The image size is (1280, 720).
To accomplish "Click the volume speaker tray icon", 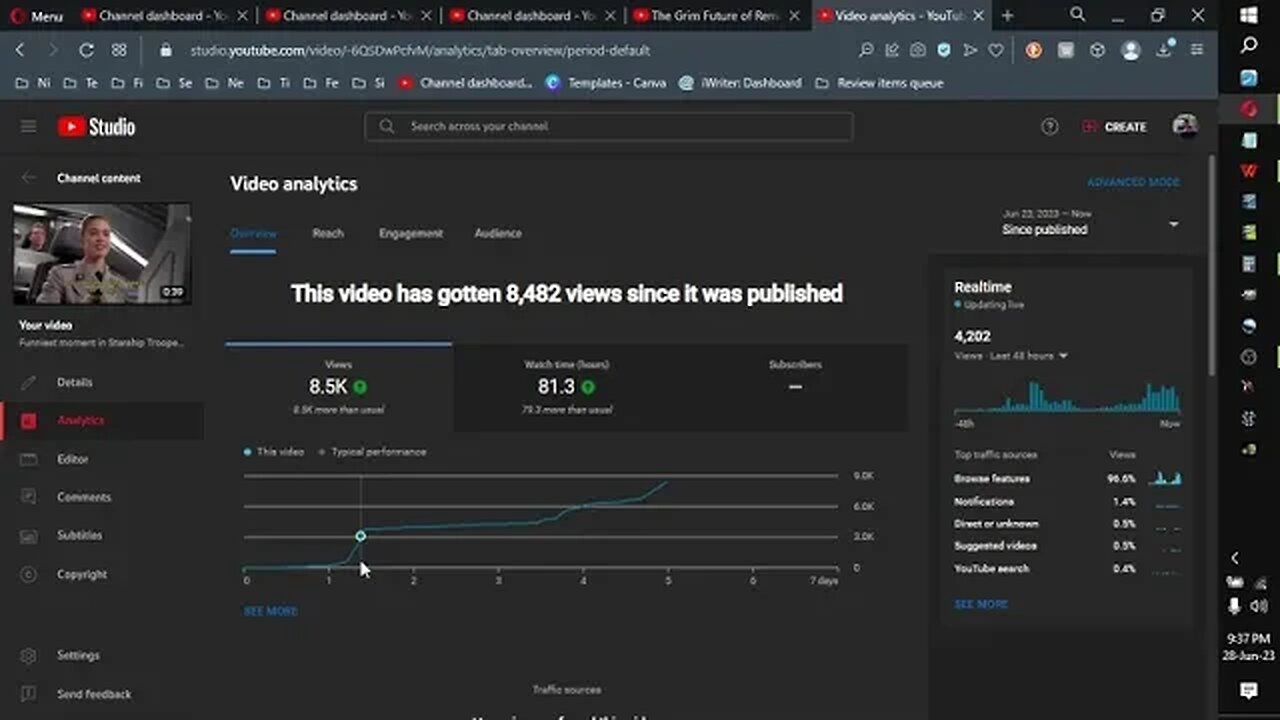I will (x=1260, y=606).
